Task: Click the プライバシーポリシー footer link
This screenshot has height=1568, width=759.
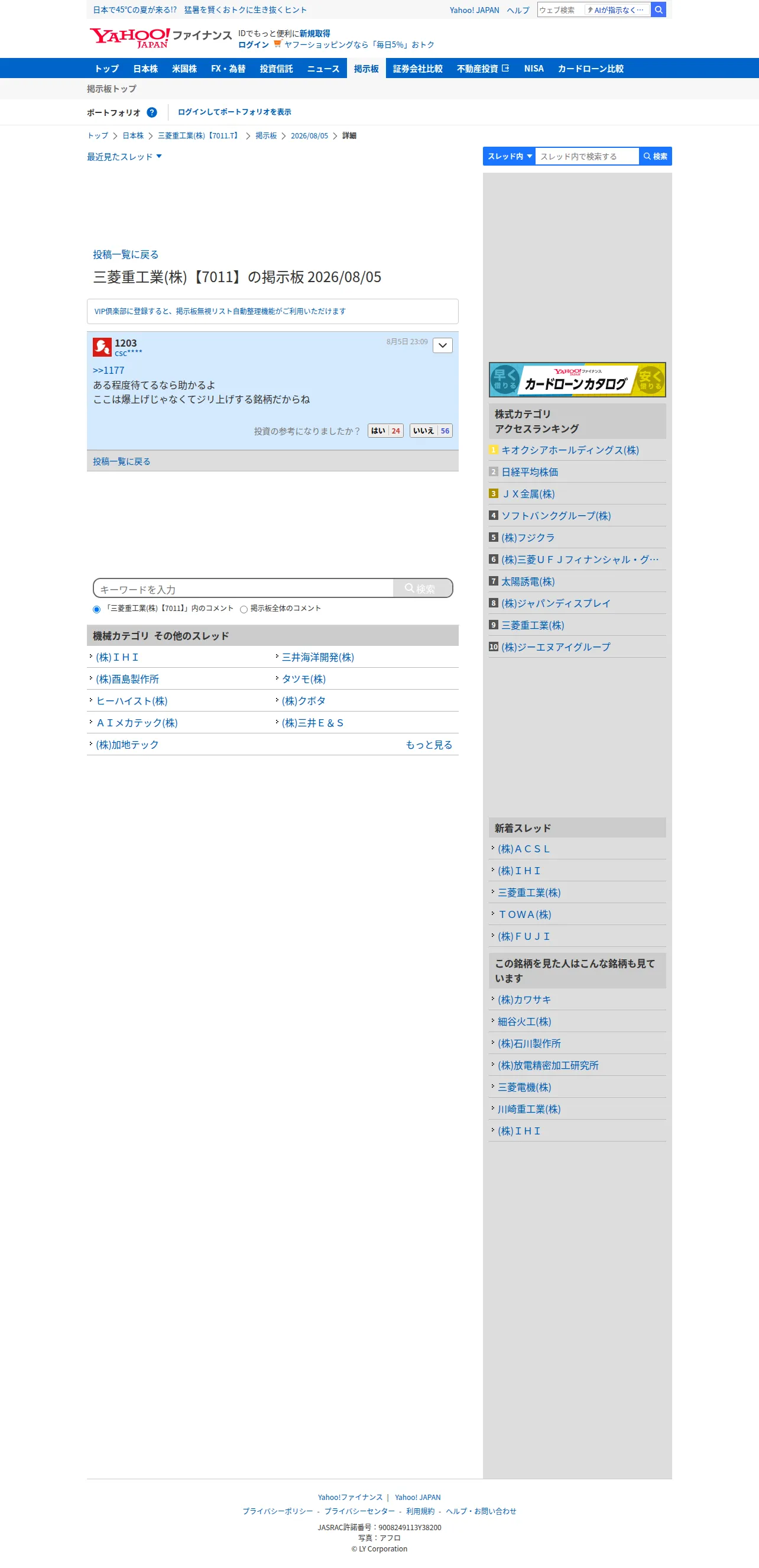Action: coord(277,1511)
